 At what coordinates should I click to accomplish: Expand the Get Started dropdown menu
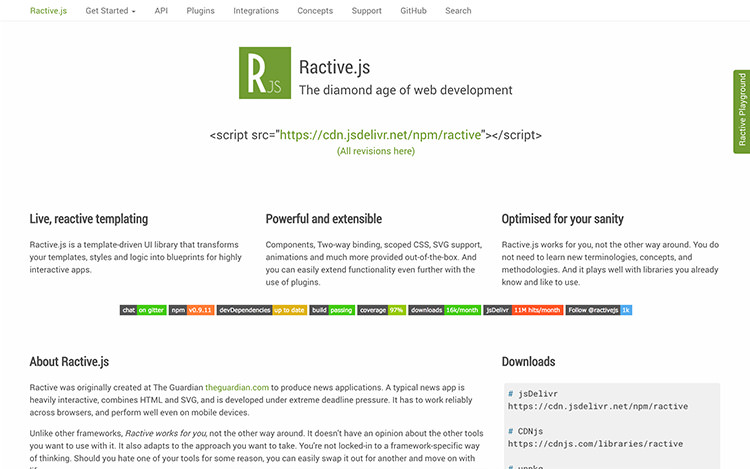[x=110, y=11]
